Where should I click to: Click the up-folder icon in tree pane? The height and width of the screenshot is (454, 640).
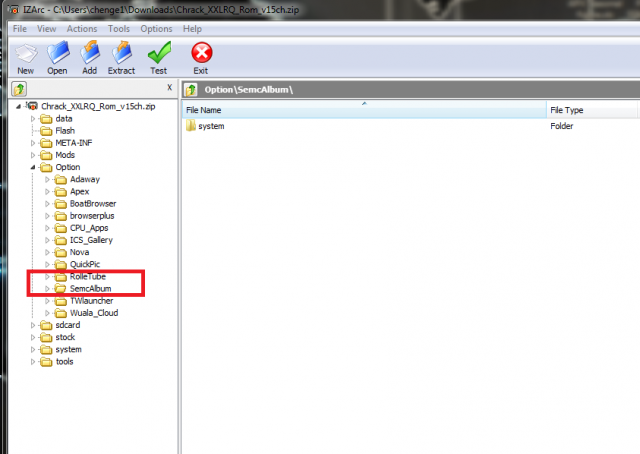point(19,89)
